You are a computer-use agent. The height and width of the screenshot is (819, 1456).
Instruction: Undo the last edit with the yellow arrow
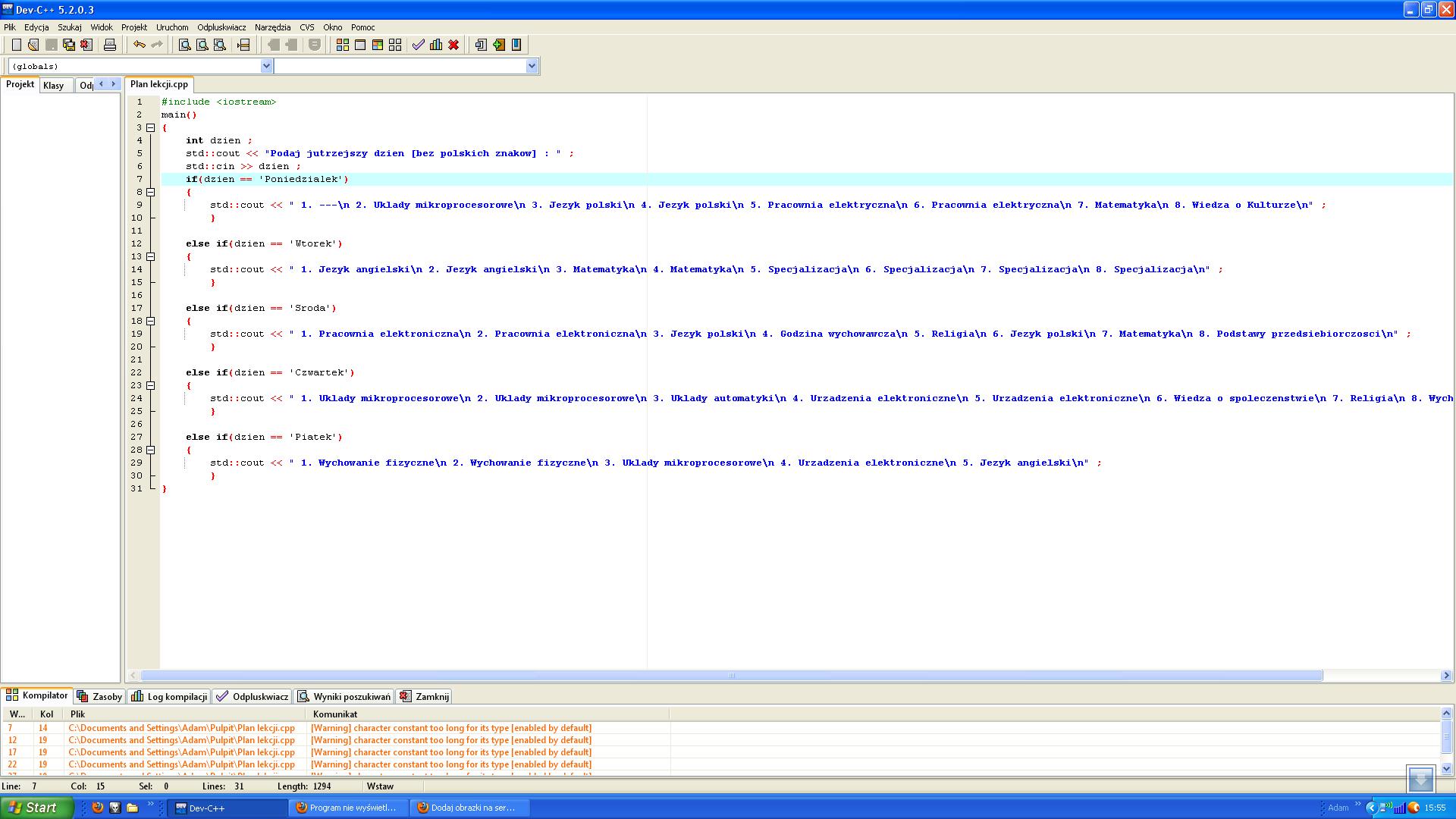pyautogui.click(x=139, y=45)
